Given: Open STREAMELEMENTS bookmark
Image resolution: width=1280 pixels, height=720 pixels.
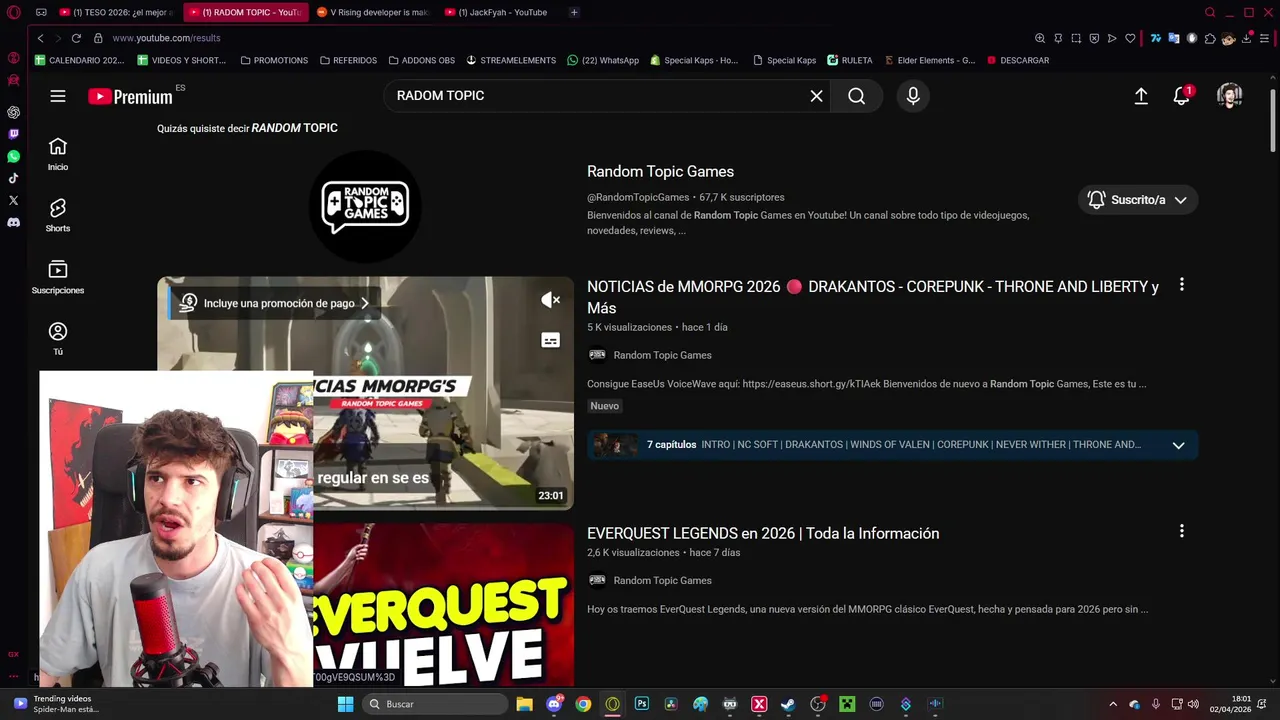Looking at the screenshot, I should pyautogui.click(x=511, y=60).
